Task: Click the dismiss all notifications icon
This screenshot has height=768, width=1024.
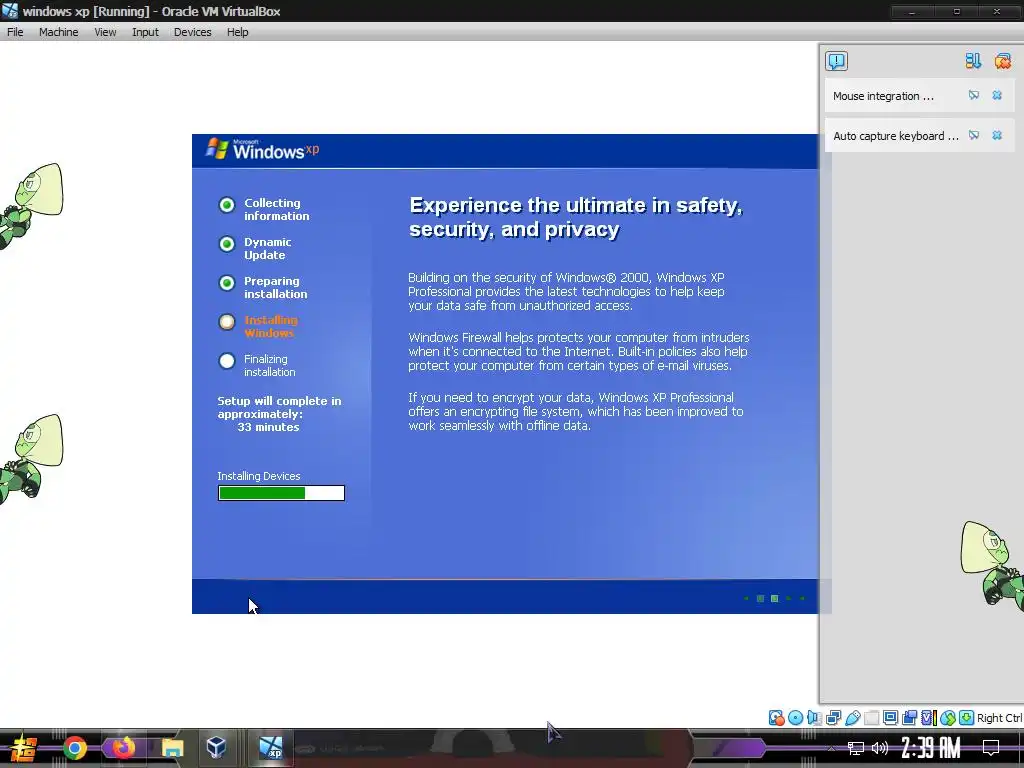Action: click(1002, 61)
